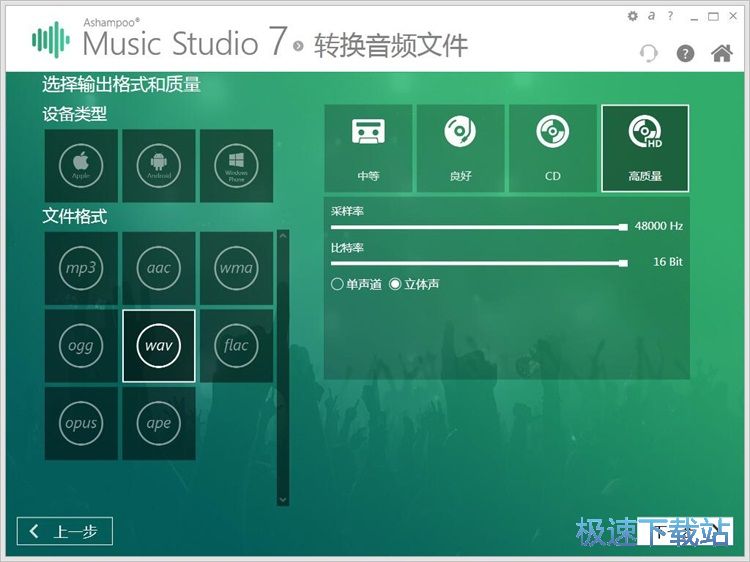
Task: Open the help question mark icon
Action: (x=685, y=54)
